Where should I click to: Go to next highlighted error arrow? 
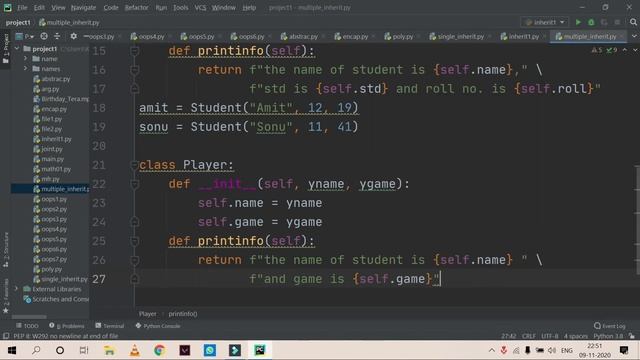[x=635, y=50]
